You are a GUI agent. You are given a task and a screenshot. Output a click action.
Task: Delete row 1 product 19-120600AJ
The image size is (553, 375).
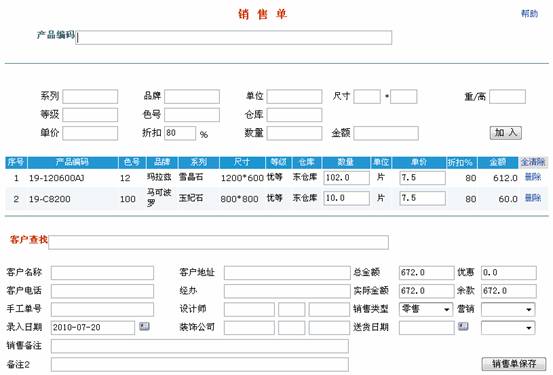(533, 177)
